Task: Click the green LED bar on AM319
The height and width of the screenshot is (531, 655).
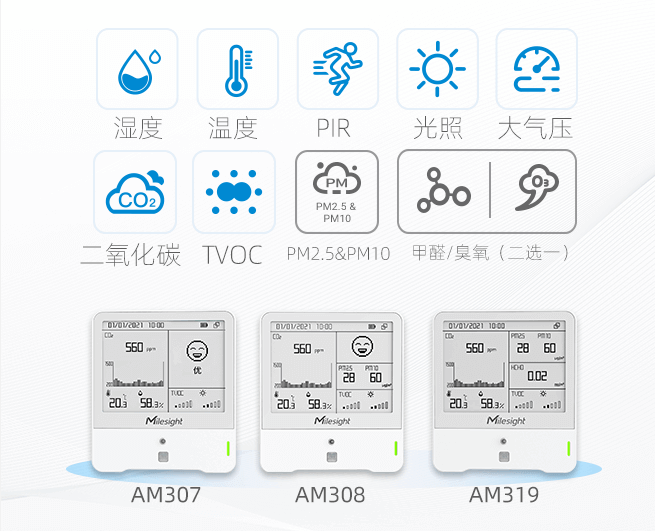Action: (569, 448)
